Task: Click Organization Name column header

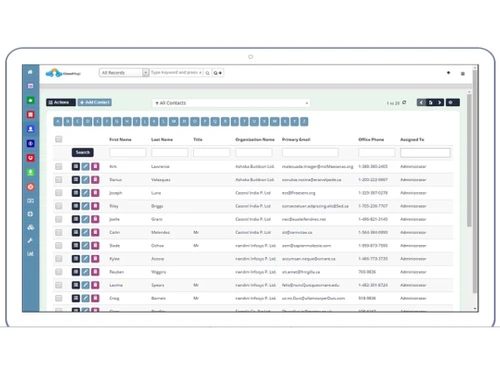Action: point(255,139)
